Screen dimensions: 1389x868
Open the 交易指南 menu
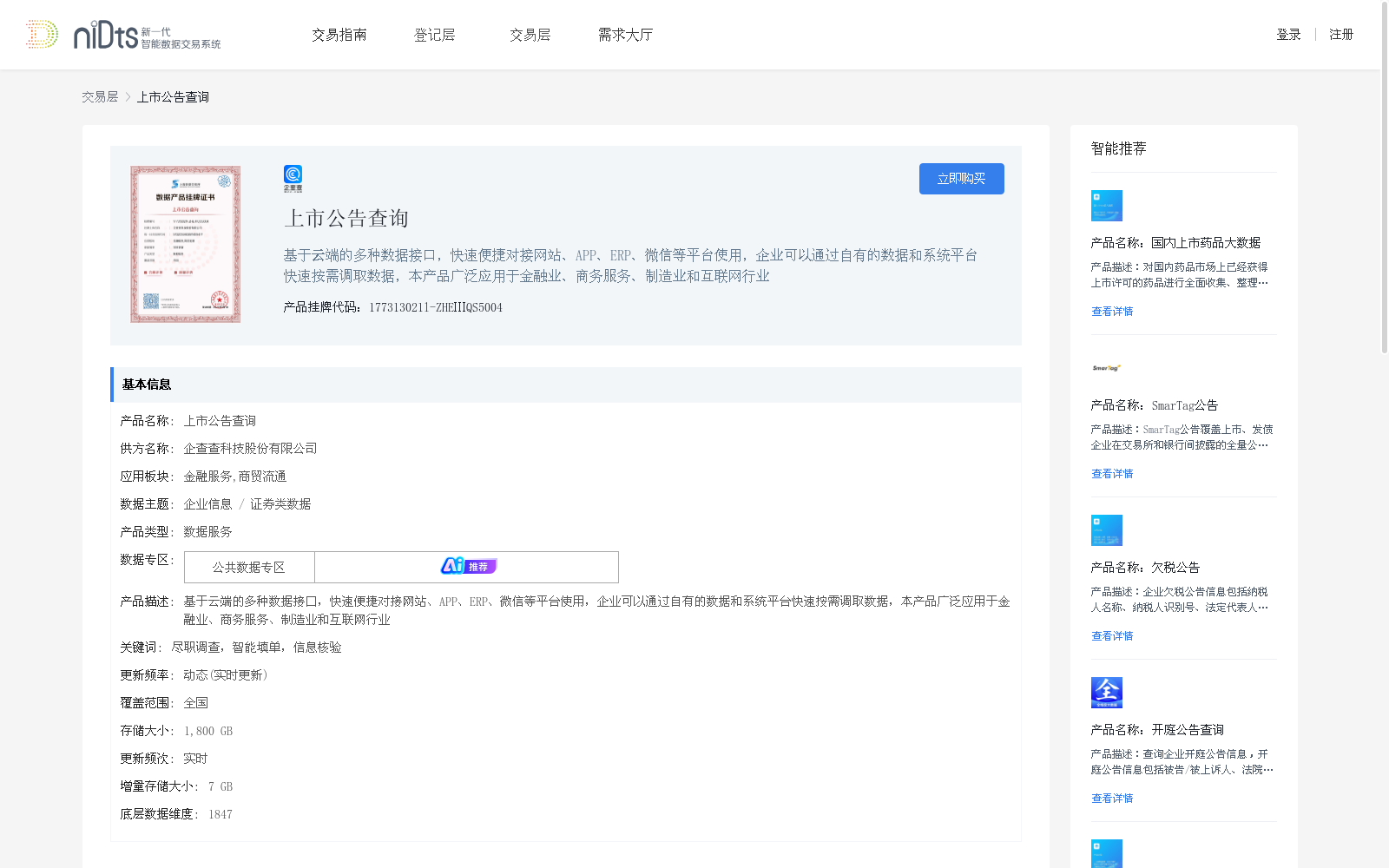(339, 35)
